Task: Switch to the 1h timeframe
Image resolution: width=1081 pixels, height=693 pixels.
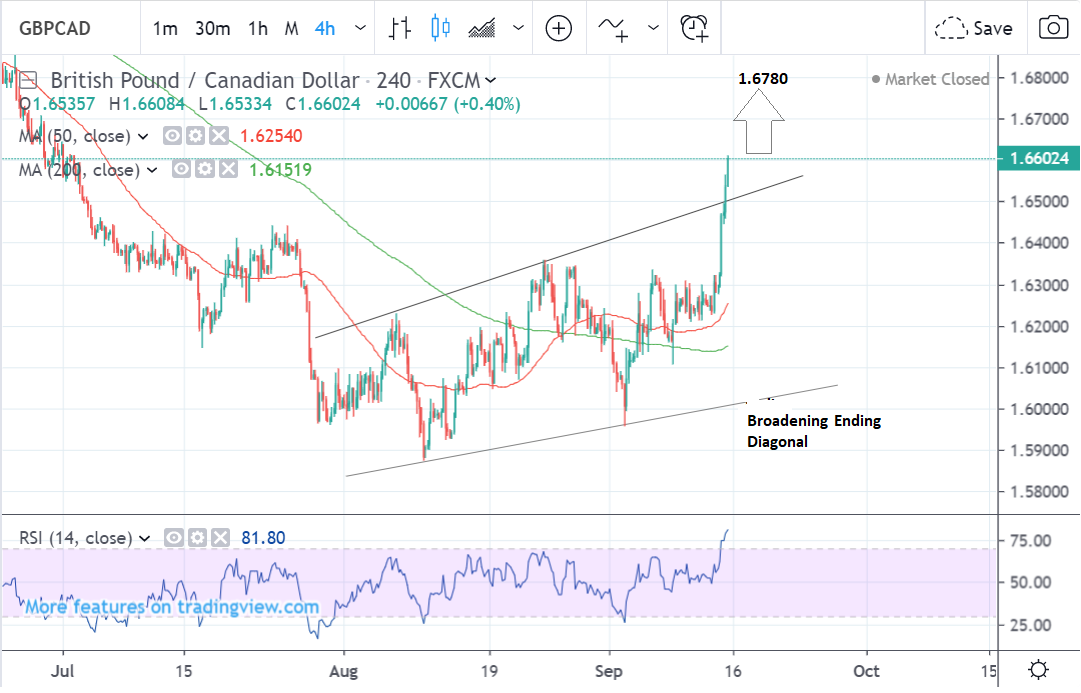Action: pos(258,28)
